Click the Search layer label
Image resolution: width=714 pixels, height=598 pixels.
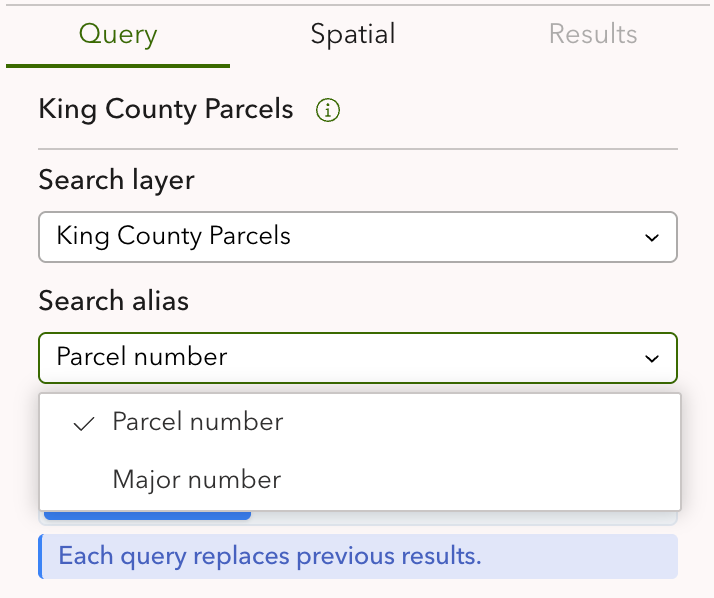(116, 180)
